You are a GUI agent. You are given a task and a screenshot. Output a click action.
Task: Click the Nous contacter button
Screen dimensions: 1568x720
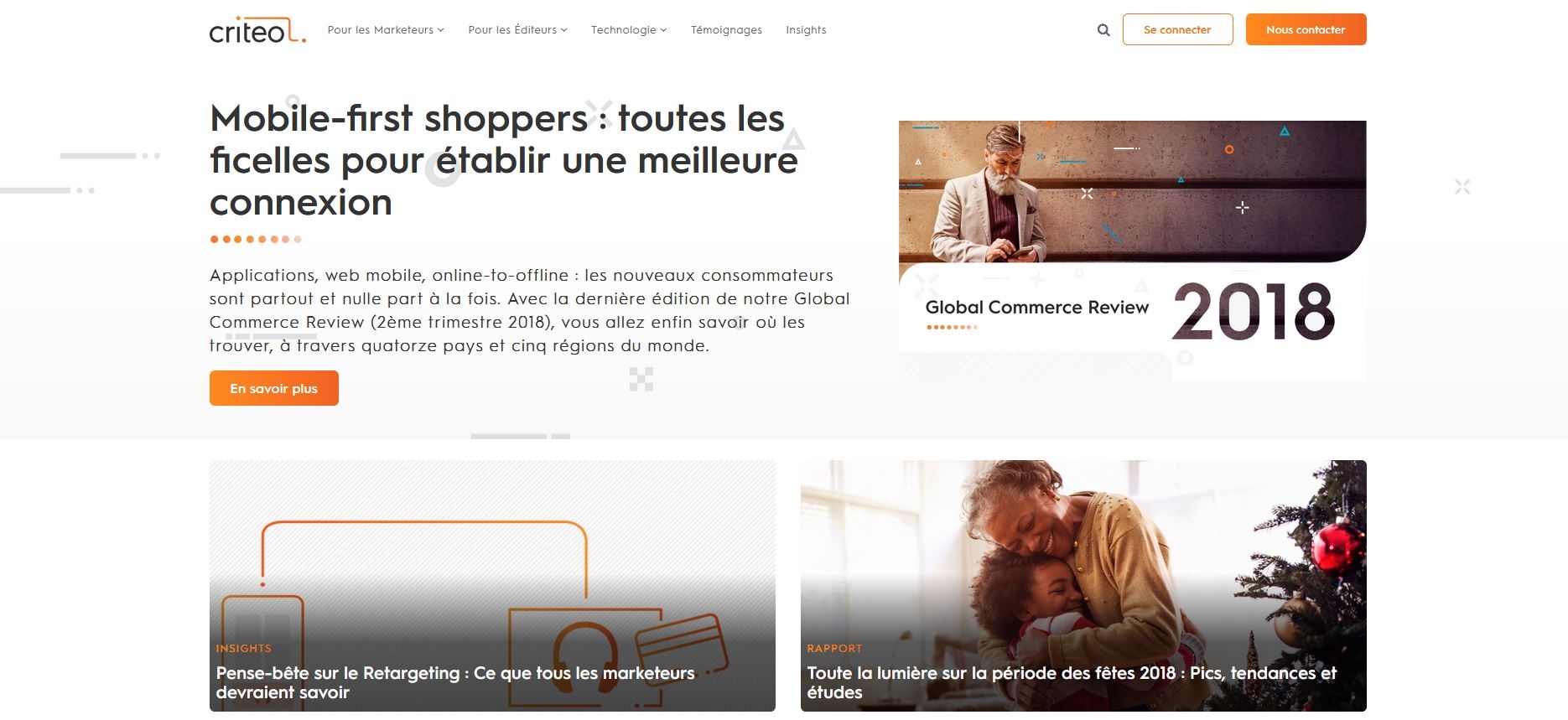[1306, 29]
